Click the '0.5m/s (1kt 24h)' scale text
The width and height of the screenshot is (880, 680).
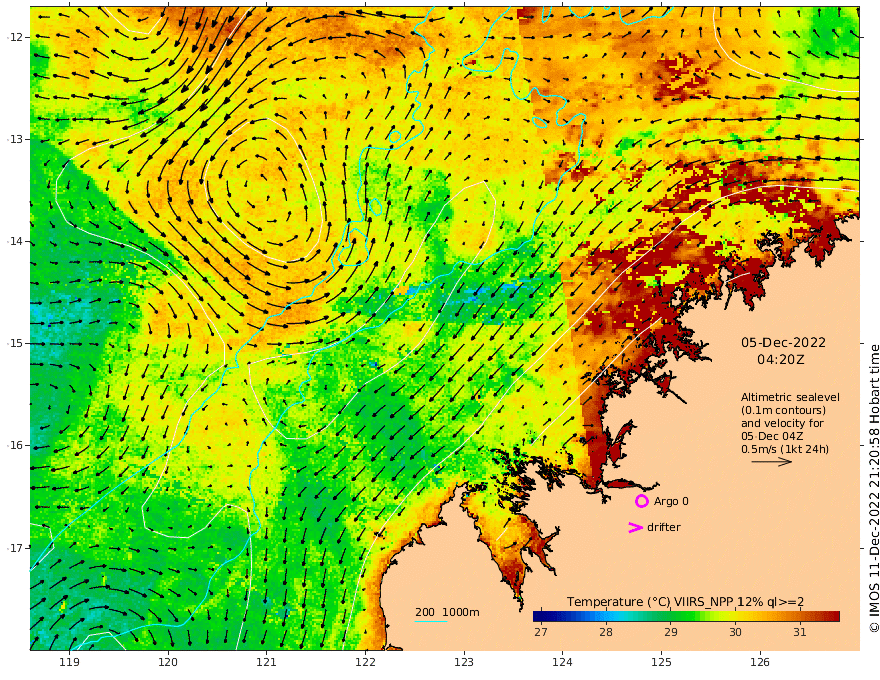click(785, 449)
